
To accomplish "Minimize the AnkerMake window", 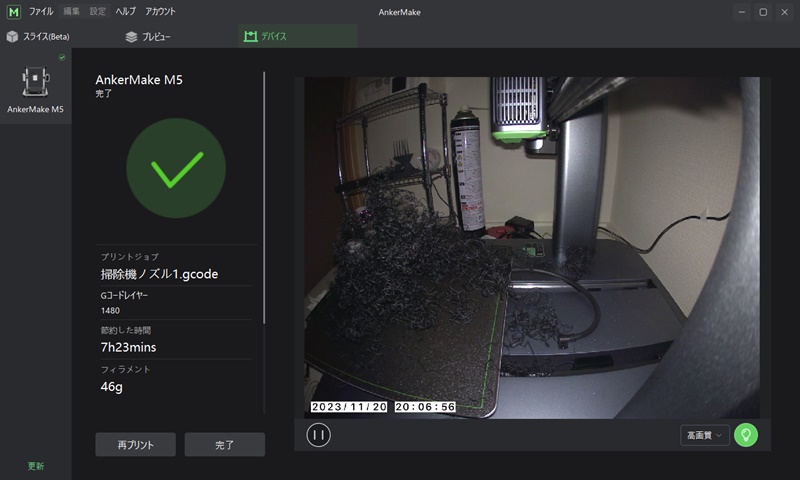I will point(742,12).
